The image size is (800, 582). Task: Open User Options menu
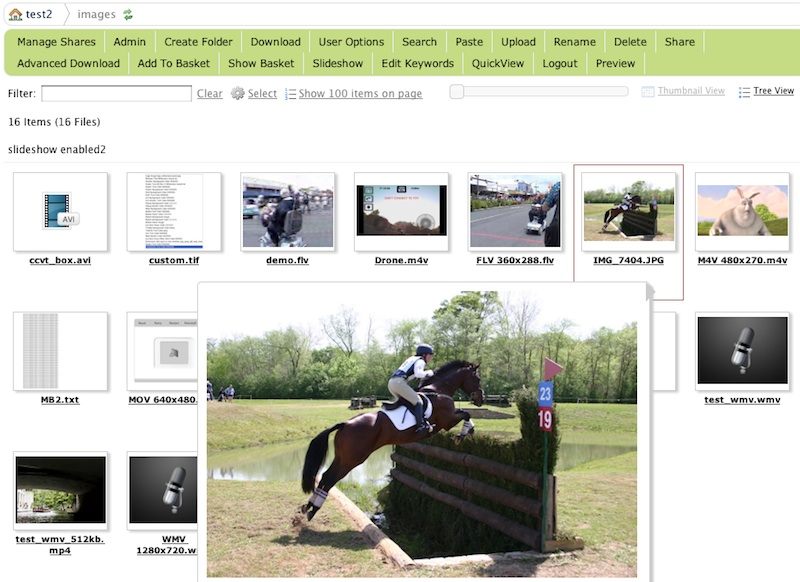click(351, 42)
